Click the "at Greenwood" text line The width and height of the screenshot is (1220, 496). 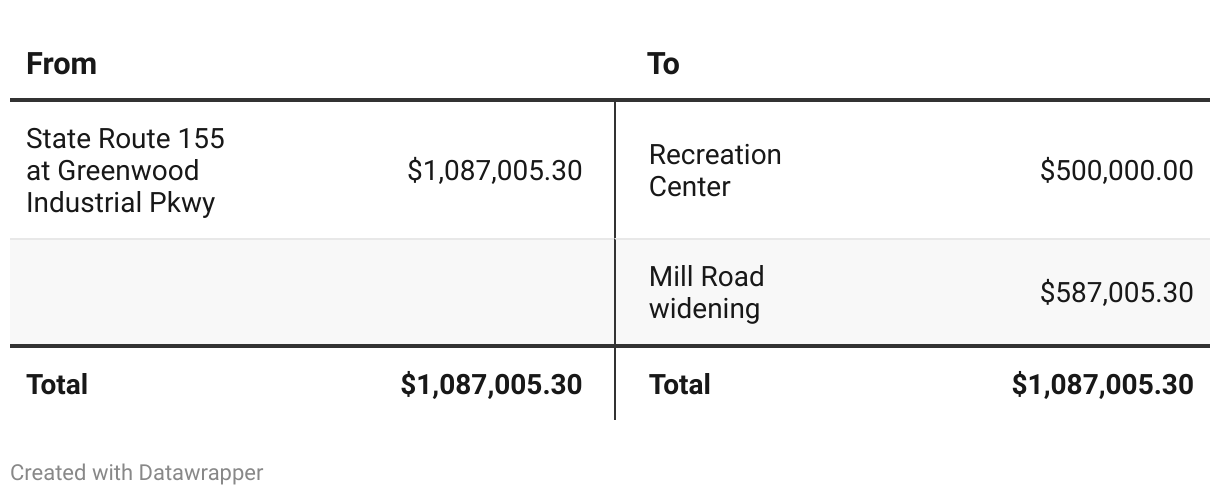point(112,170)
